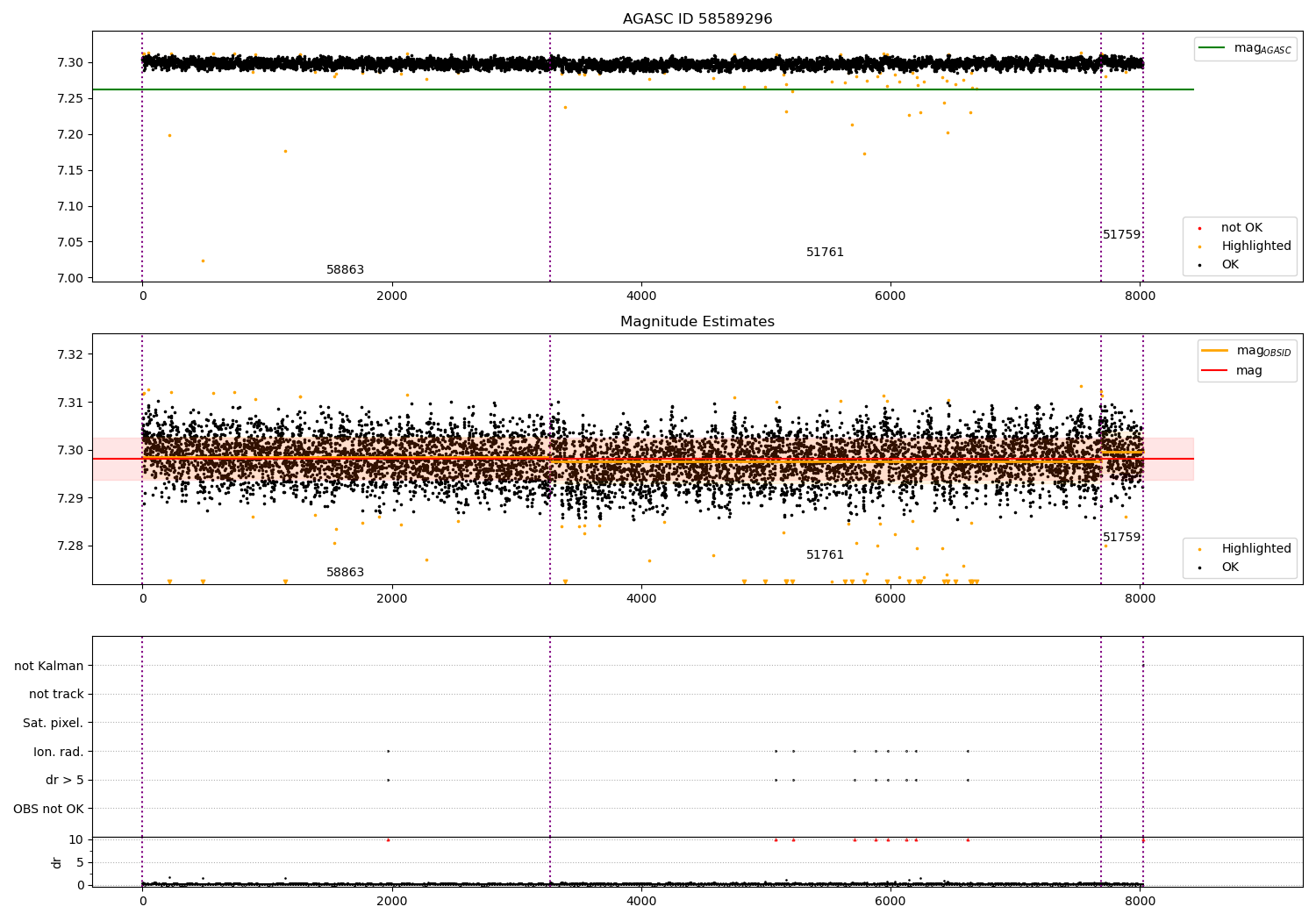1316x921 pixels.
Task: Click '51759' annotation in Magnitude Estimates plot
Action: [1122, 538]
